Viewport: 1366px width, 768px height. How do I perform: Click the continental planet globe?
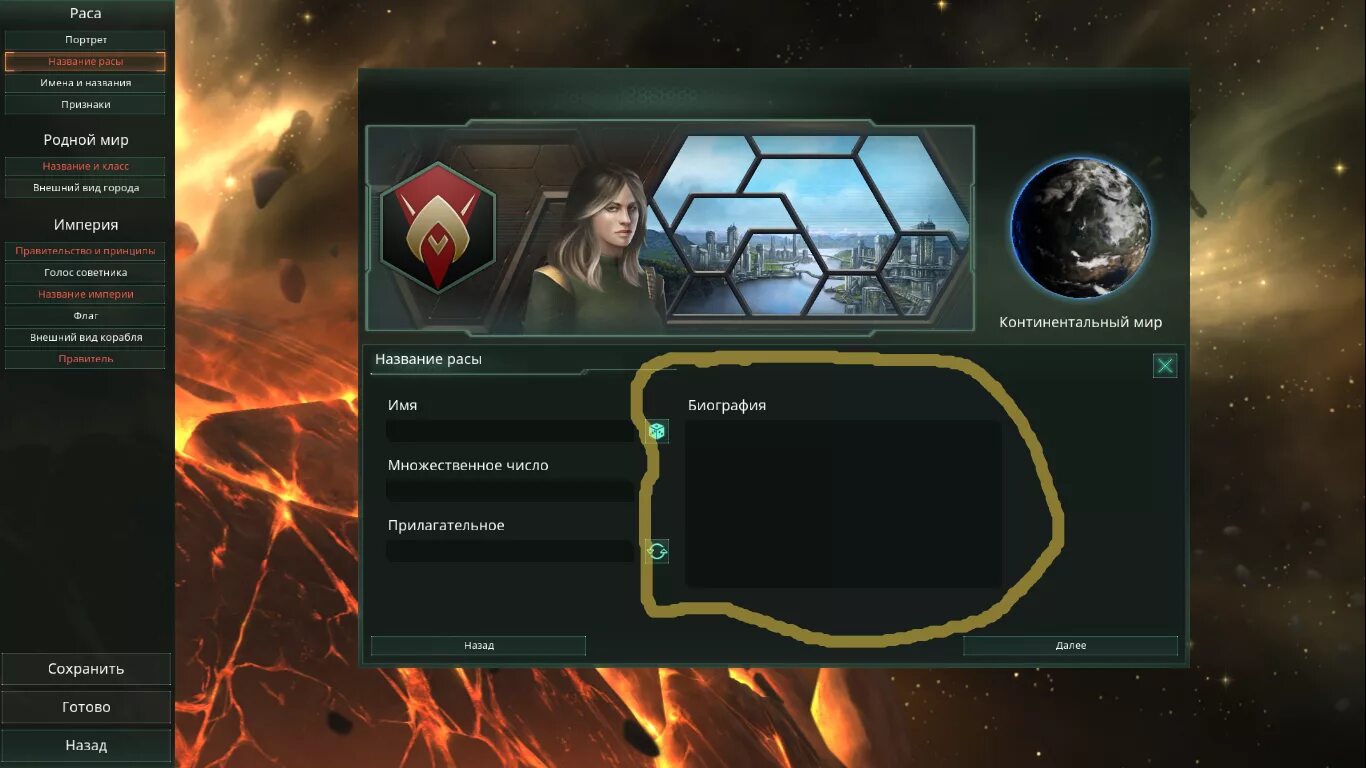tap(1080, 229)
